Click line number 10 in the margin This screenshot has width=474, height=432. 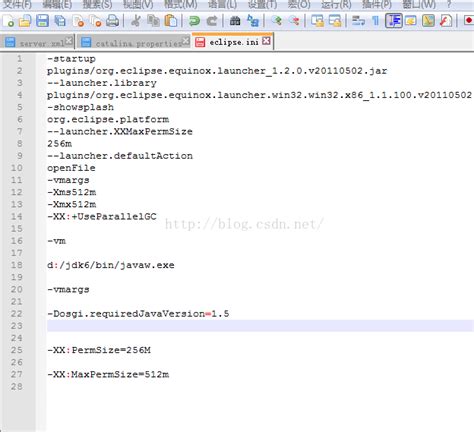[x=17, y=168]
